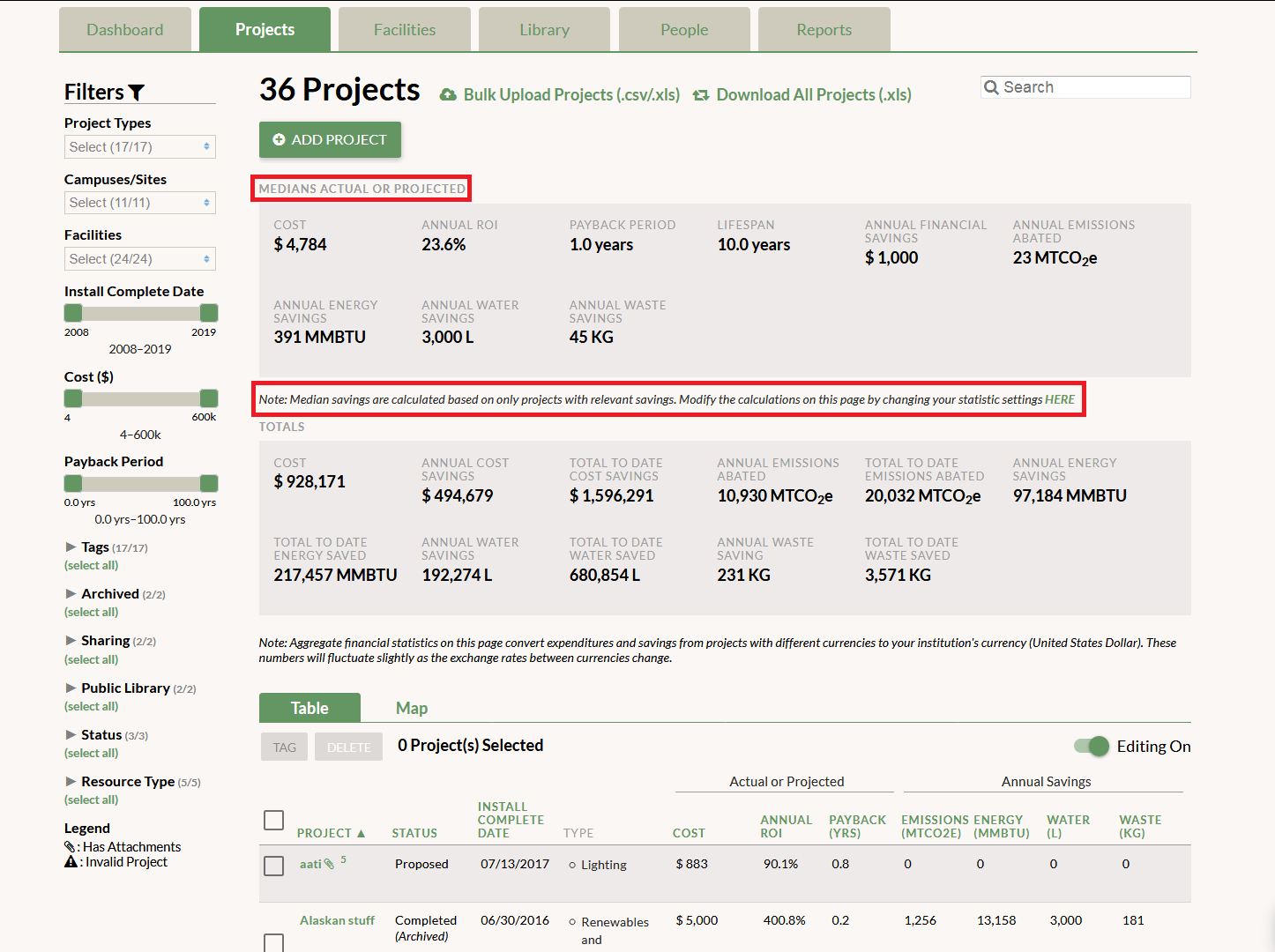Image resolution: width=1275 pixels, height=952 pixels.
Task: Click the ANNUAL ROI column header in table
Action: pyautogui.click(x=787, y=826)
